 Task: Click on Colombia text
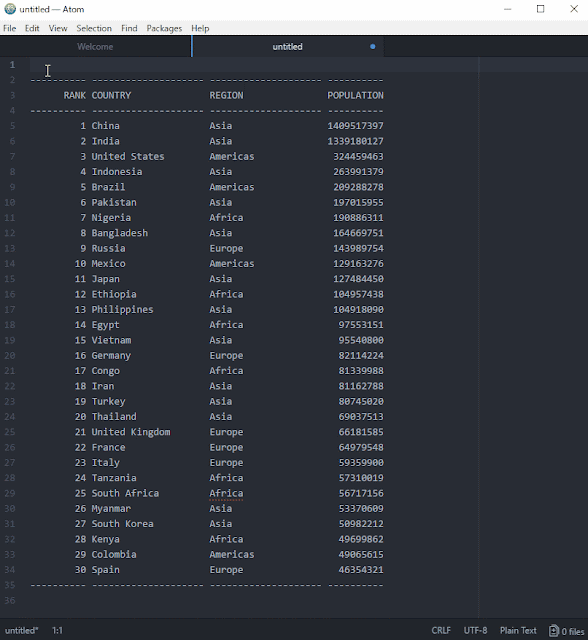(x=114, y=554)
